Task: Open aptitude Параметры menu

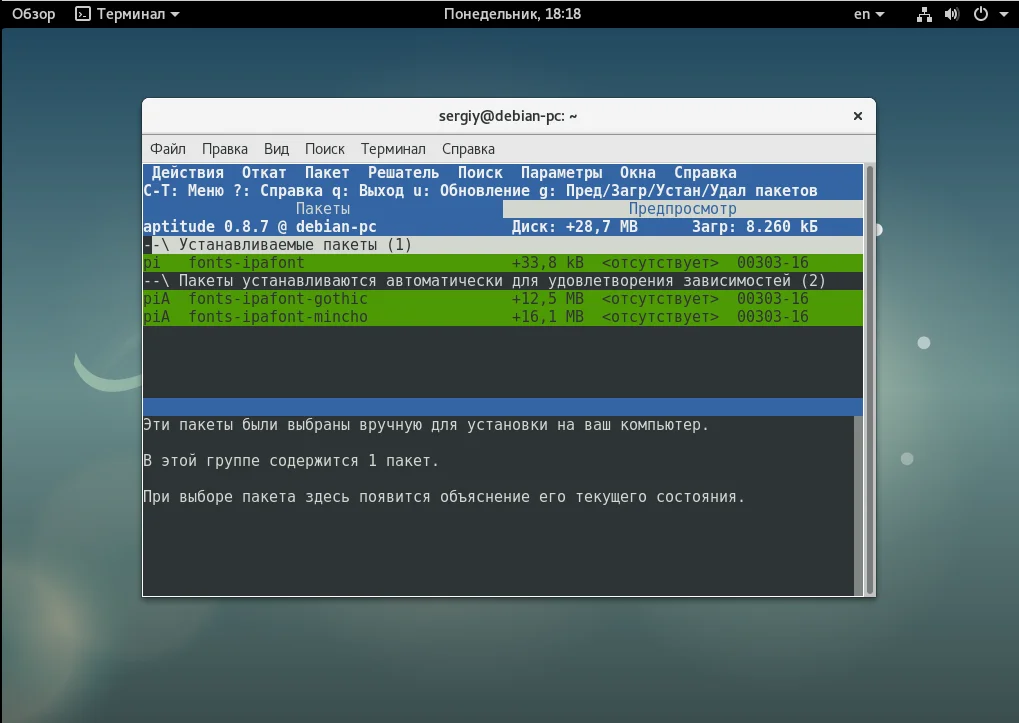Action: (561, 173)
